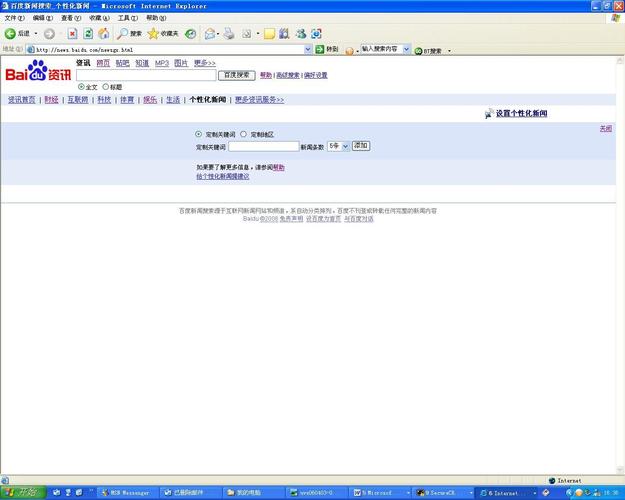Open the 财经 news category
Viewport: 625px width, 500px height.
51,100
